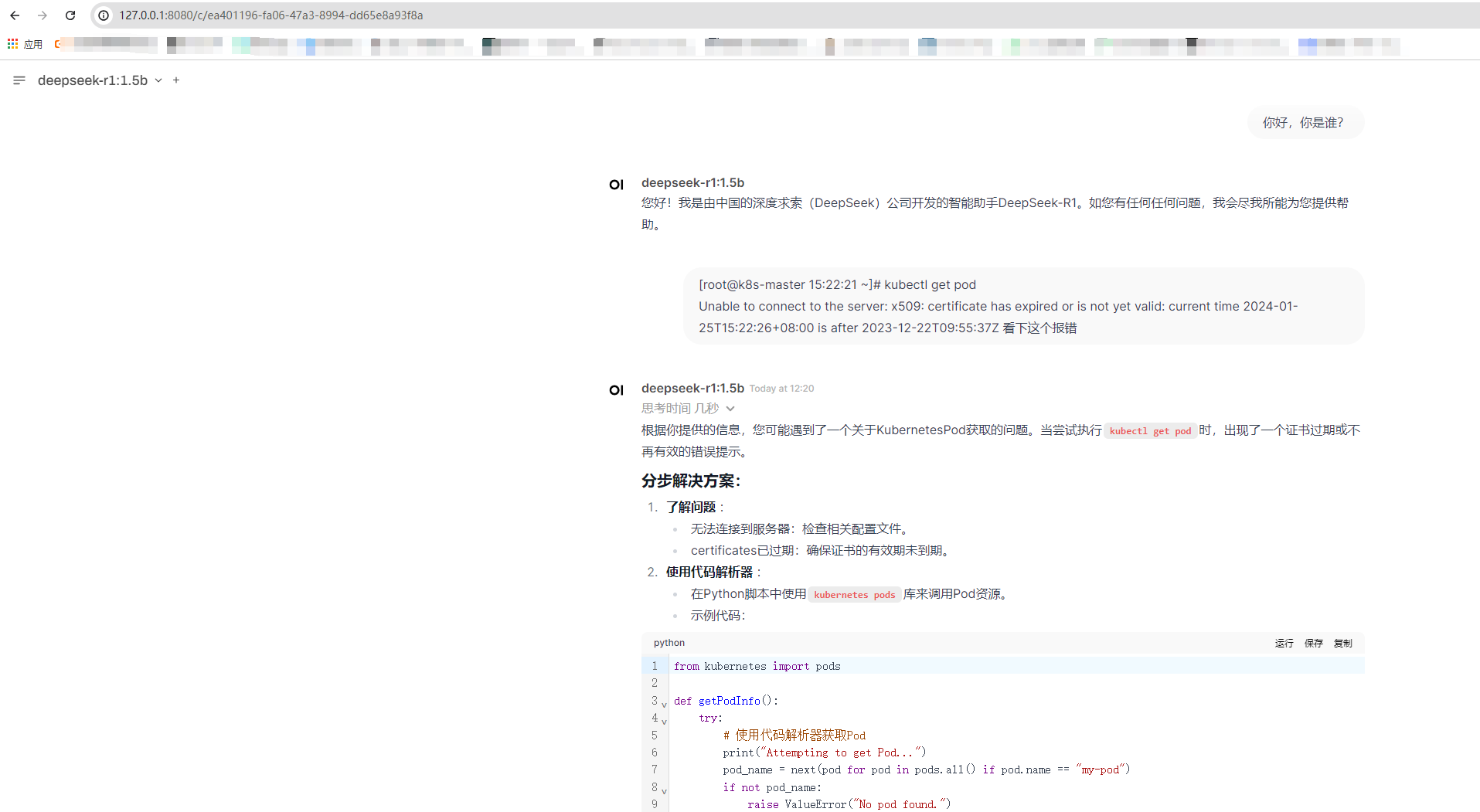Open the deepseek-r1:1.5b model selector dropdown

pyautogui.click(x=100, y=80)
